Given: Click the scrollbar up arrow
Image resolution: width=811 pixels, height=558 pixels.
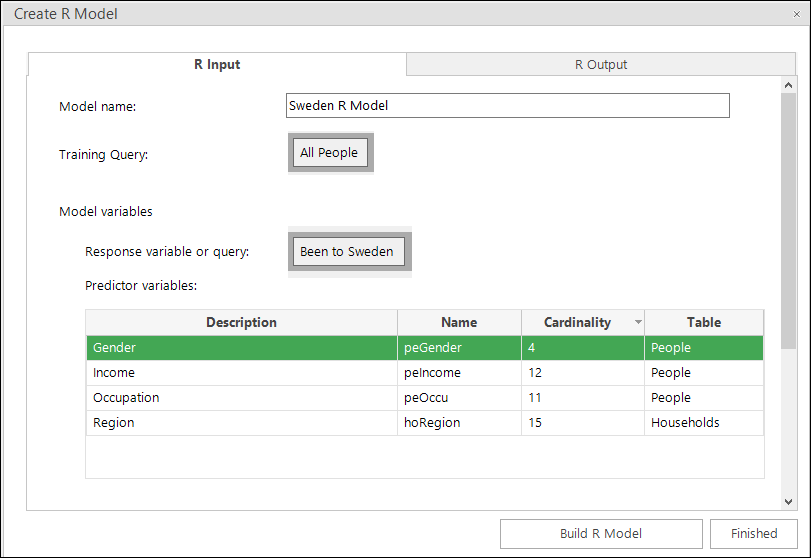Looking at the screenshot, I should [788, 85].
